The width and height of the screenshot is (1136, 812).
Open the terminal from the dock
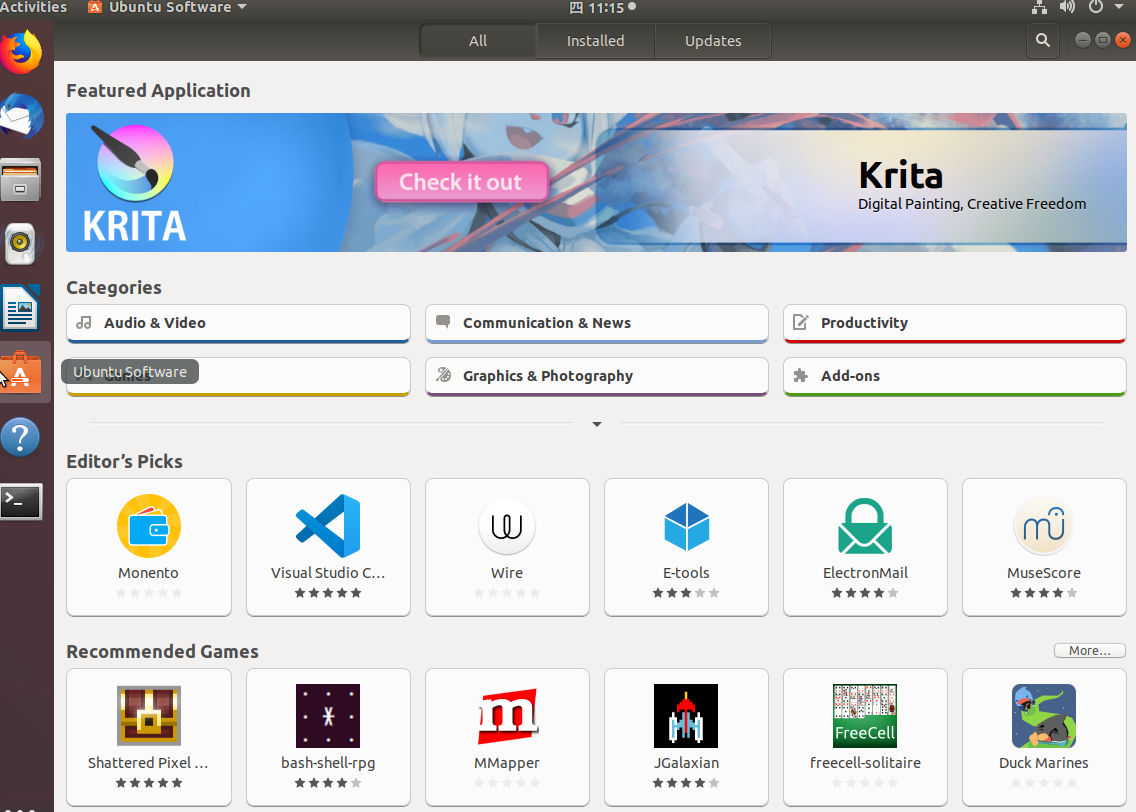[x=22, y=501]
